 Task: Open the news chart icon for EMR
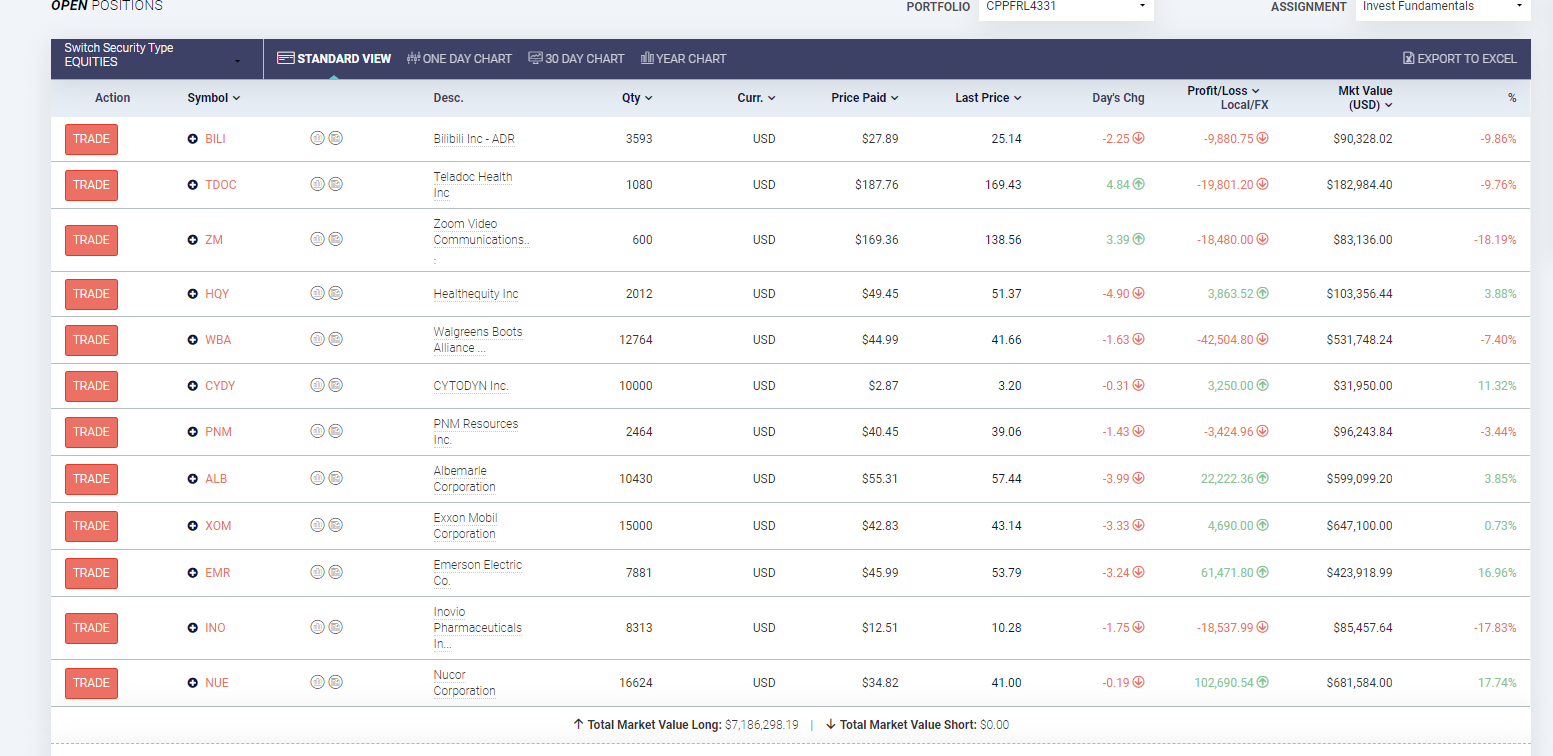point(336,572)
